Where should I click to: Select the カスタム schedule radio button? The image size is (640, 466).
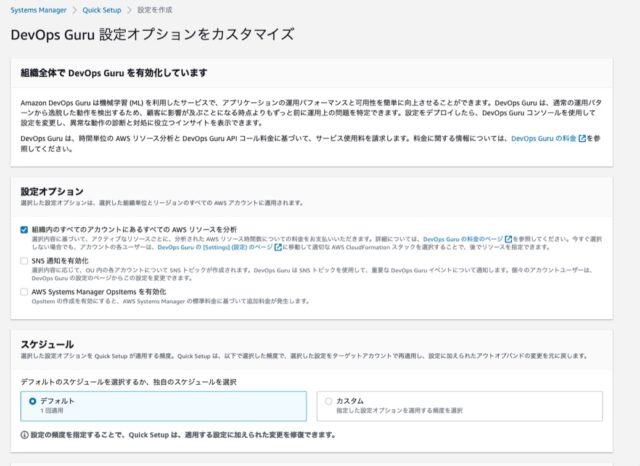[x=329, y=401]
